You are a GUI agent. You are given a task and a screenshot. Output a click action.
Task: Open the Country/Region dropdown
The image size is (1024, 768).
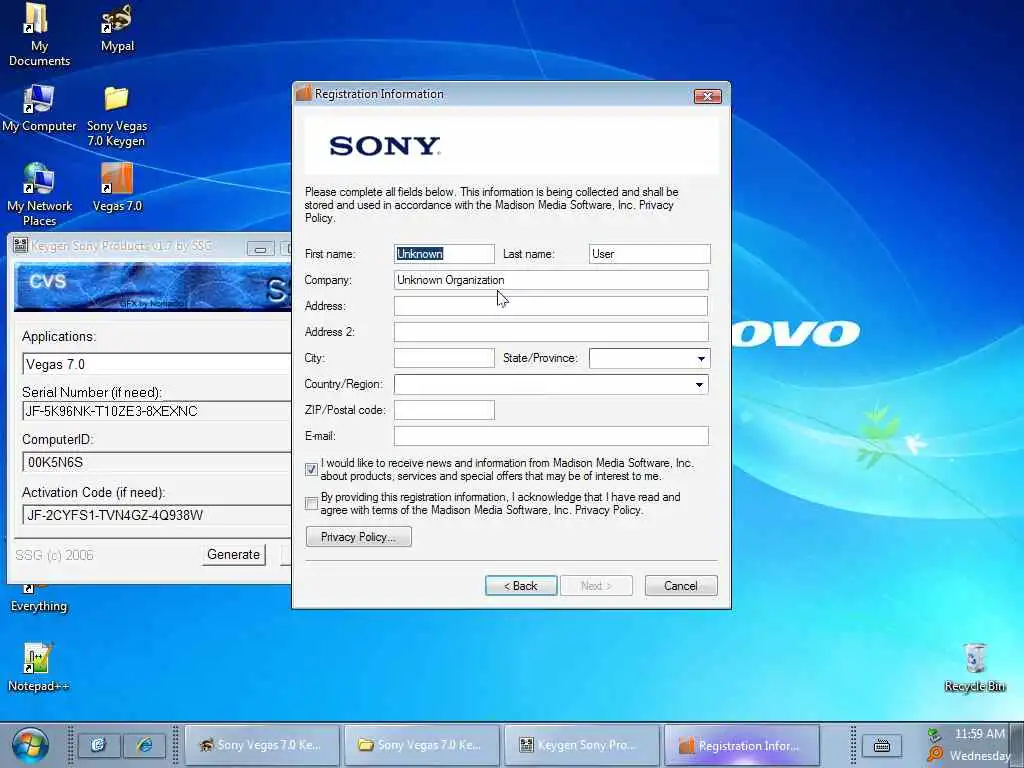(x=699, y=385)
